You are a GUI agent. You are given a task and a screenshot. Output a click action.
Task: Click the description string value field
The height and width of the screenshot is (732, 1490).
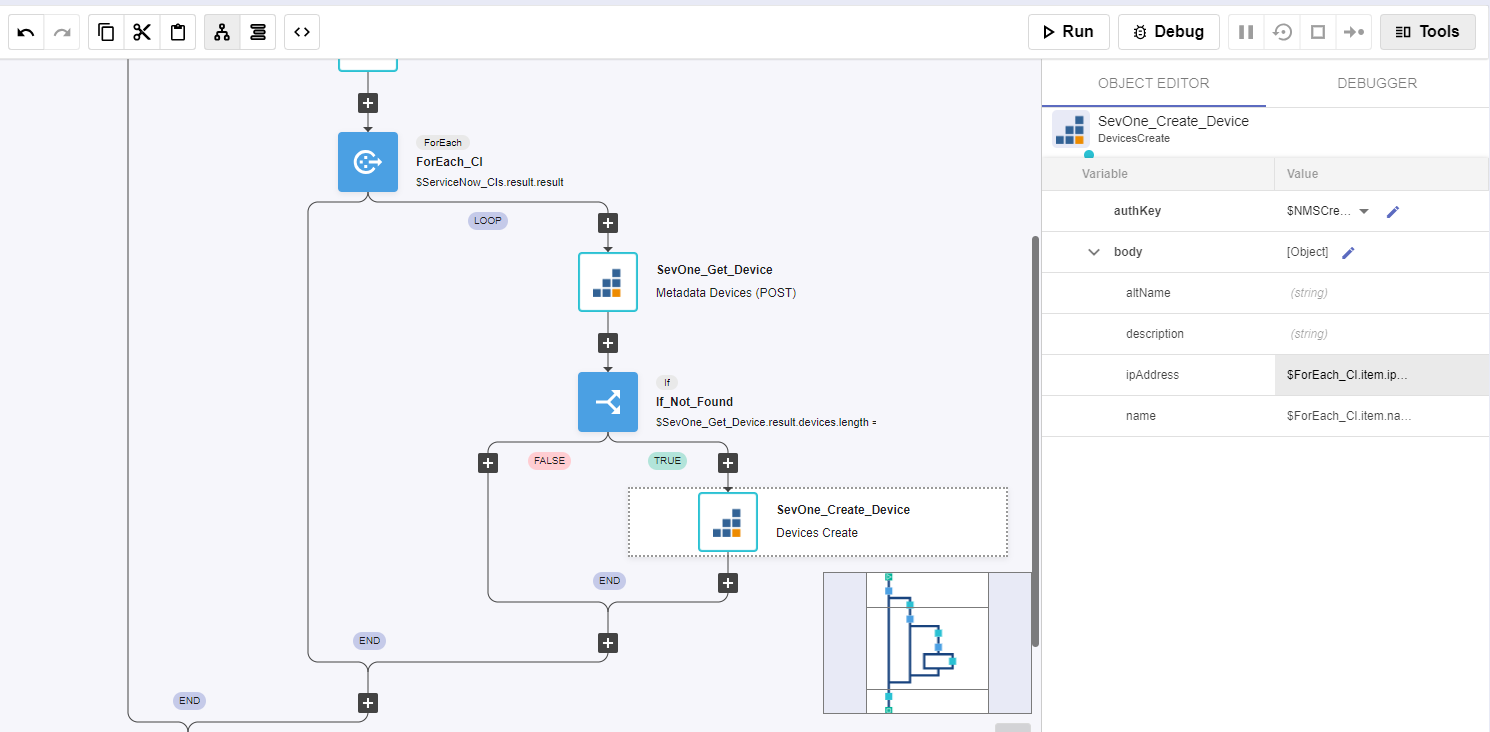click(1382, 334)
